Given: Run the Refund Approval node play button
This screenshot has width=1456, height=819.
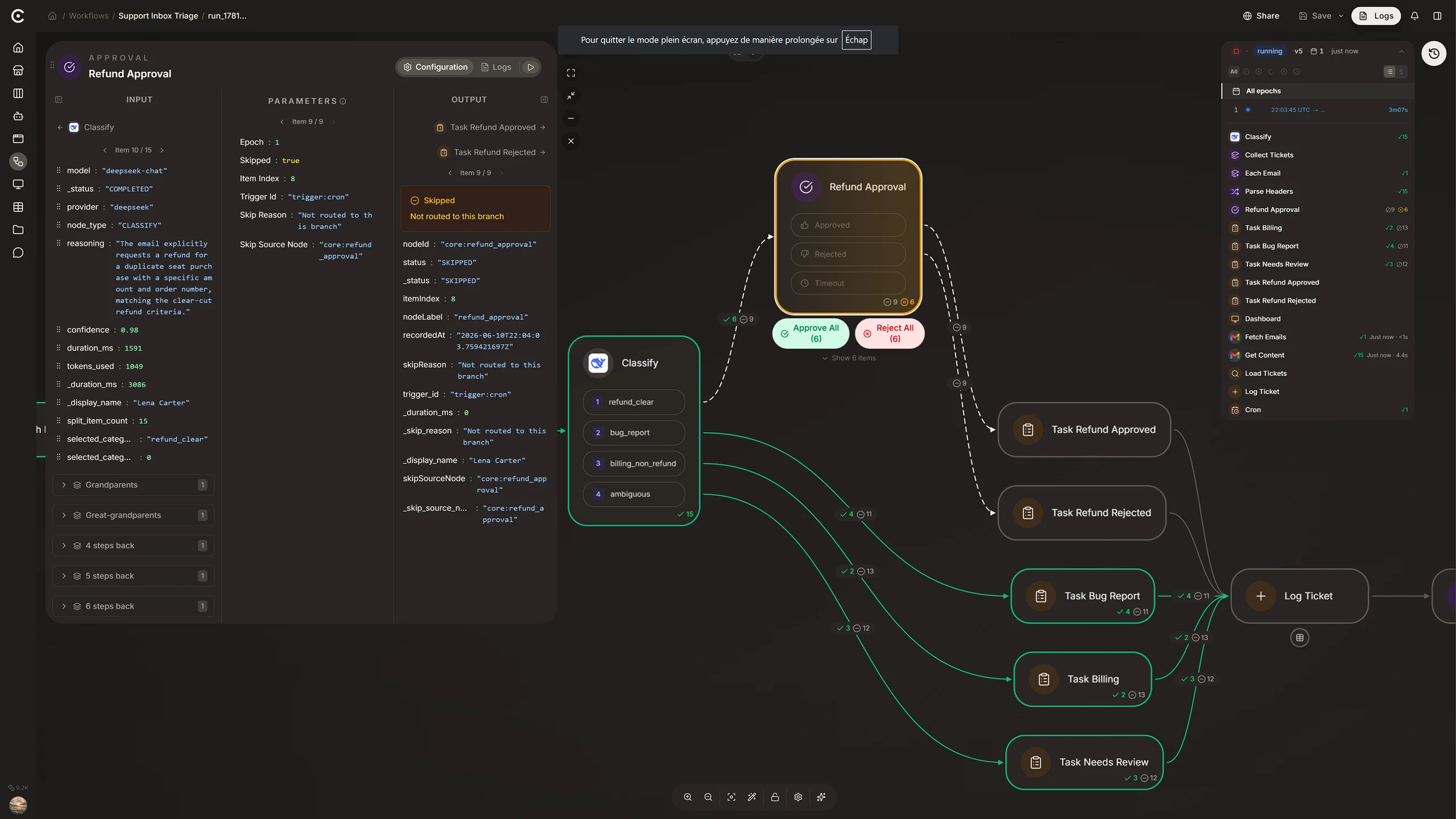Looking at the screenshot, I should tap(531, 67).
